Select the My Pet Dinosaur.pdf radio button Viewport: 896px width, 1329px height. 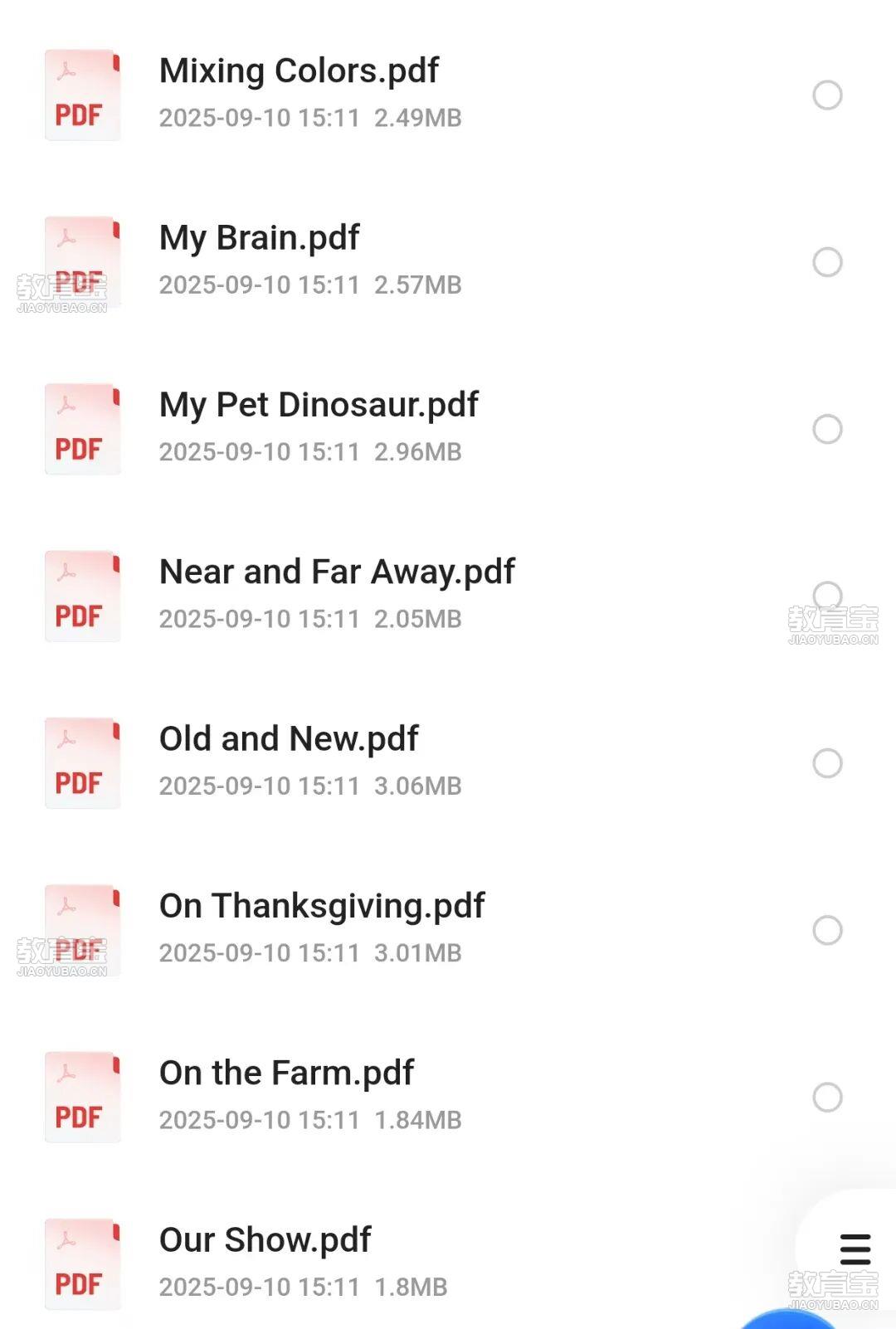[x=827, y=430]
